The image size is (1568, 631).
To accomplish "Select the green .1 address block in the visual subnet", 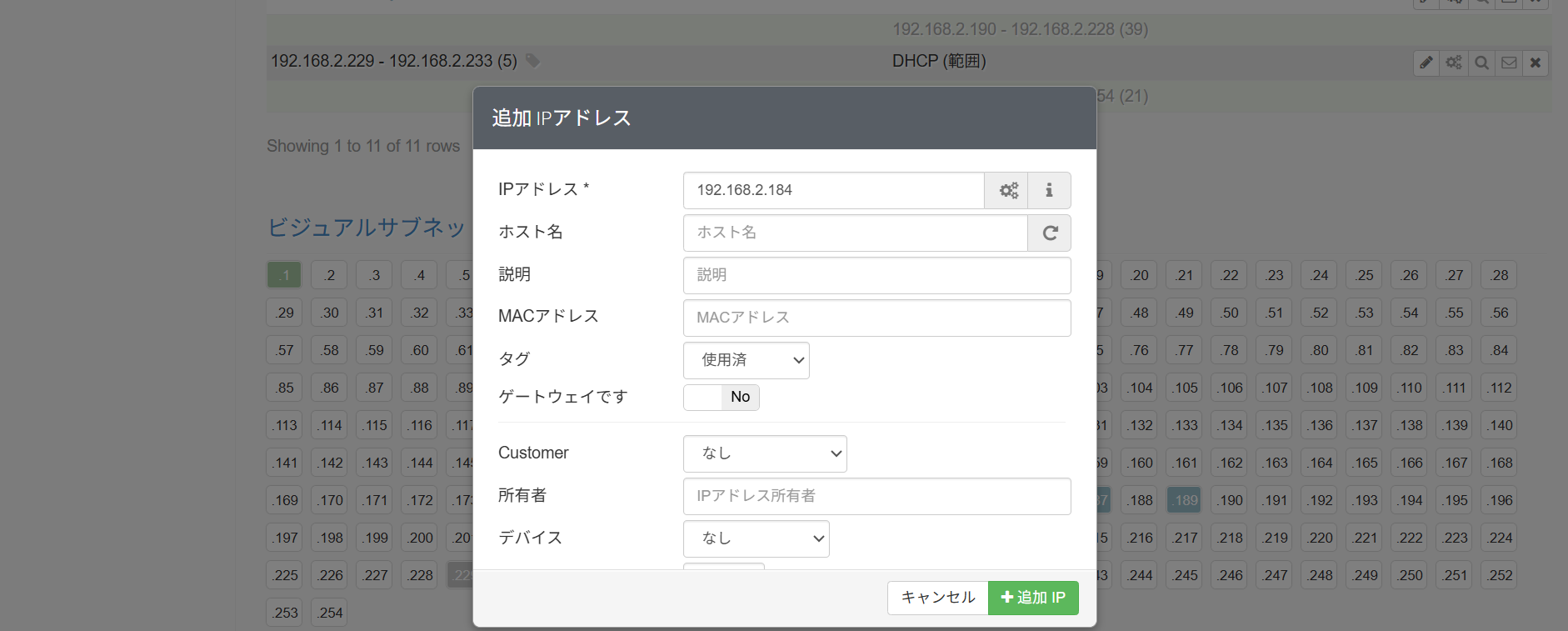I will pos(284,275).
